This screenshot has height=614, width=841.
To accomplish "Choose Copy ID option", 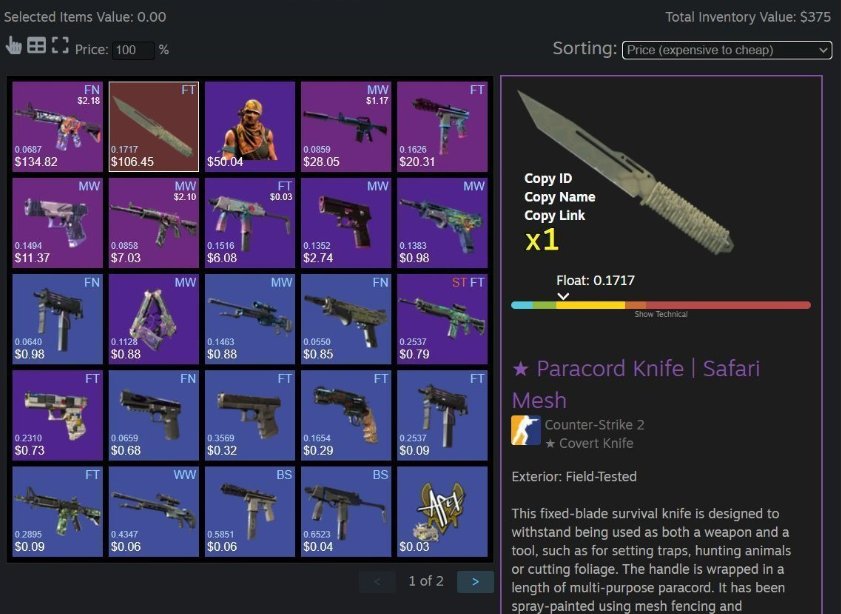I will pyautogui.click(x=548, y=179).
